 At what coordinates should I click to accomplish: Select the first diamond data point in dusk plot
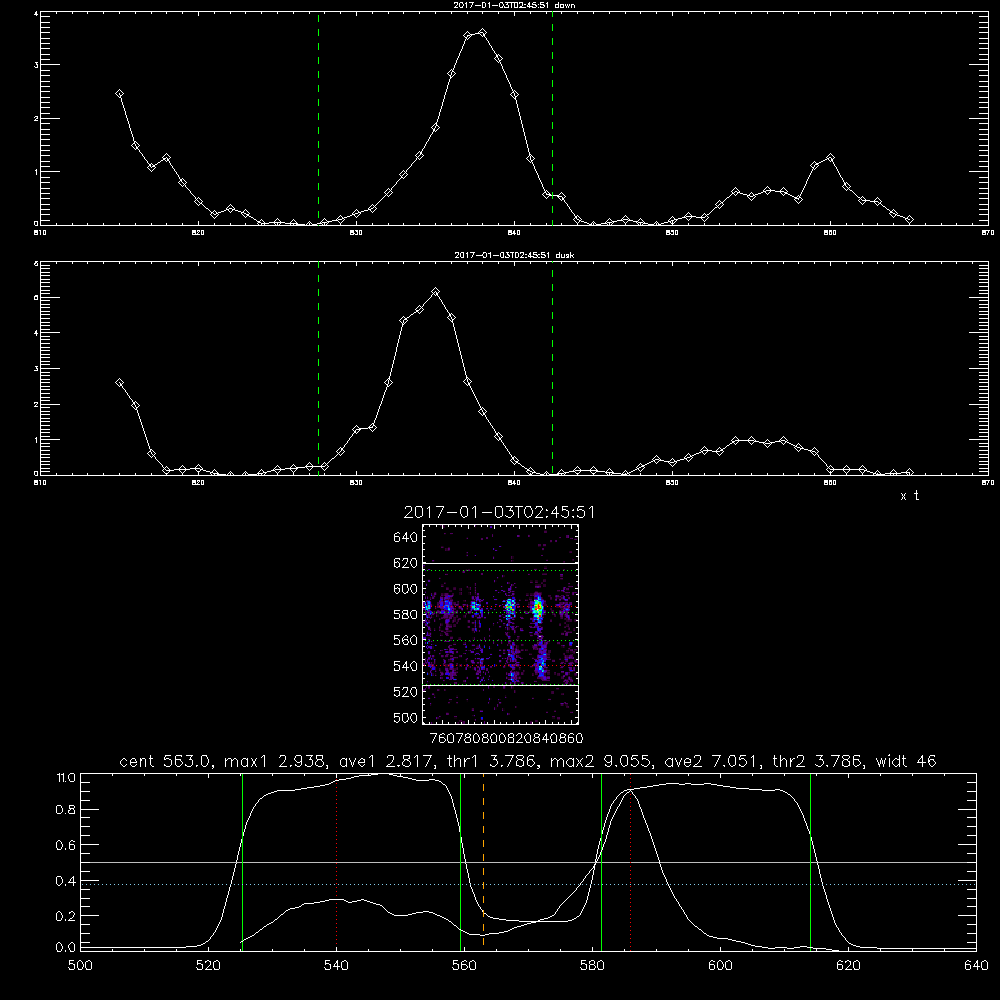(x=119, y=383)
